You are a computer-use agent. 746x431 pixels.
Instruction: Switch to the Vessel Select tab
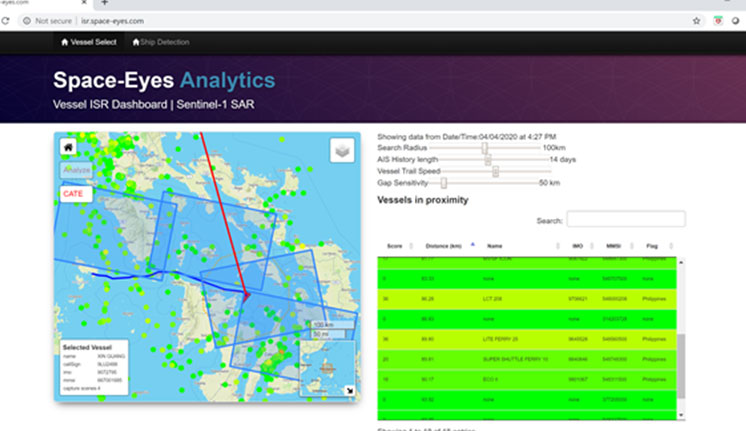[89, 42]
